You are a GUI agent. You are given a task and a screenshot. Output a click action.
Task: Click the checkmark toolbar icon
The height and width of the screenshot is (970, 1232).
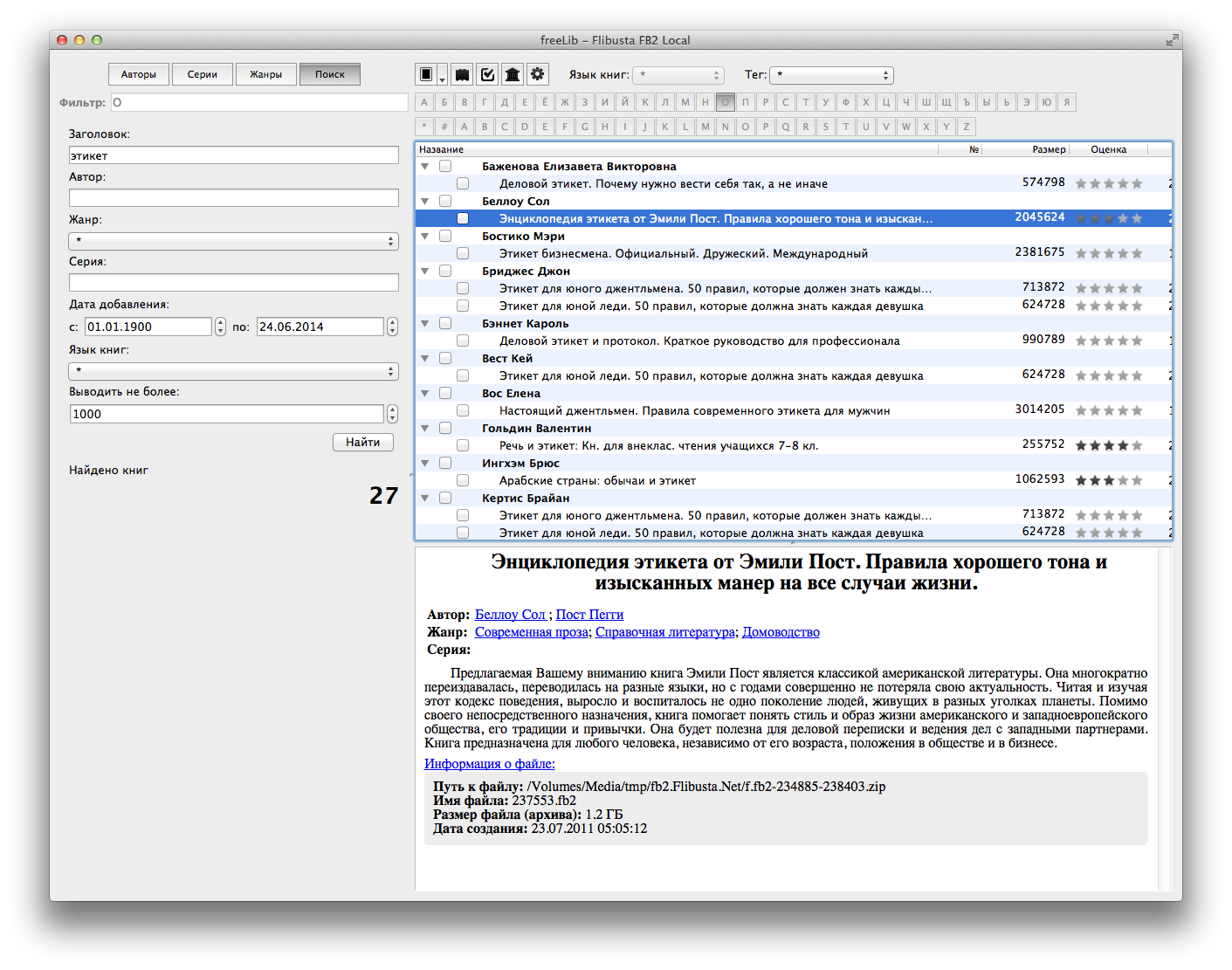pos(488,75)
